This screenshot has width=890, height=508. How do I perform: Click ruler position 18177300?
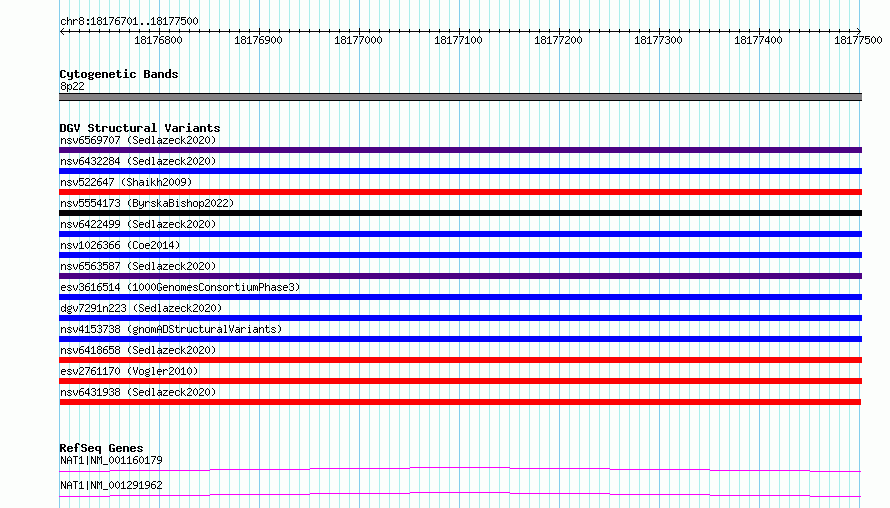(x=658, y=40)
